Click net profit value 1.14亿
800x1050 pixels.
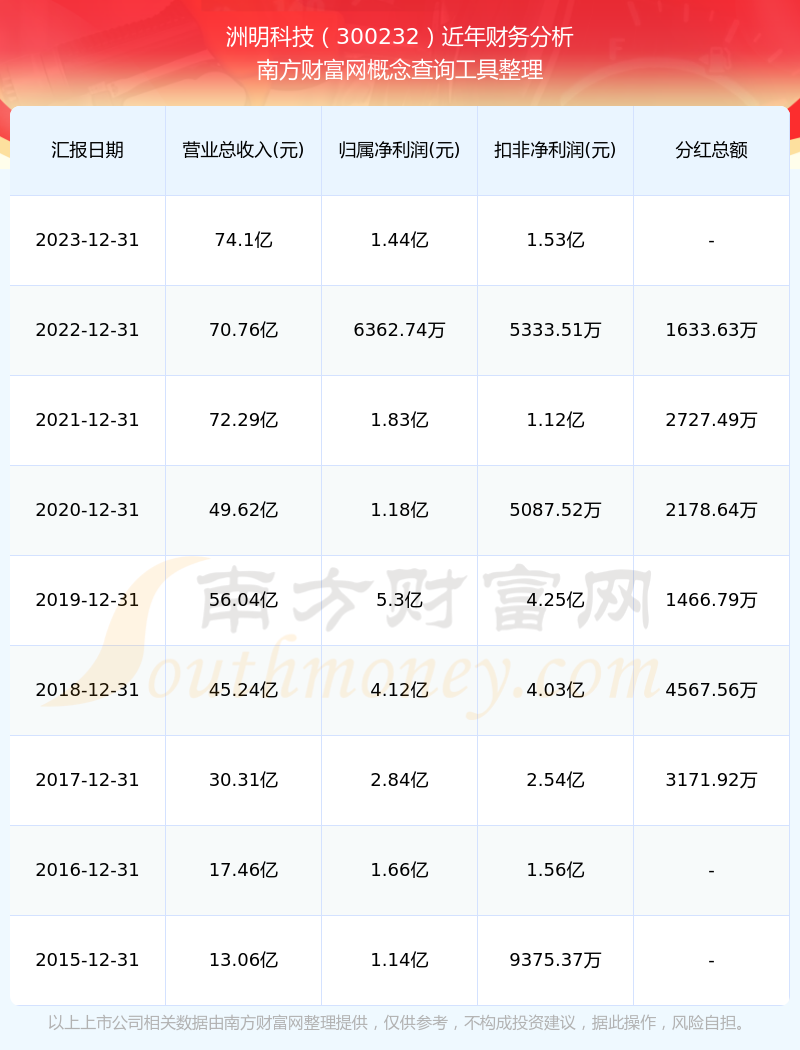400,960
